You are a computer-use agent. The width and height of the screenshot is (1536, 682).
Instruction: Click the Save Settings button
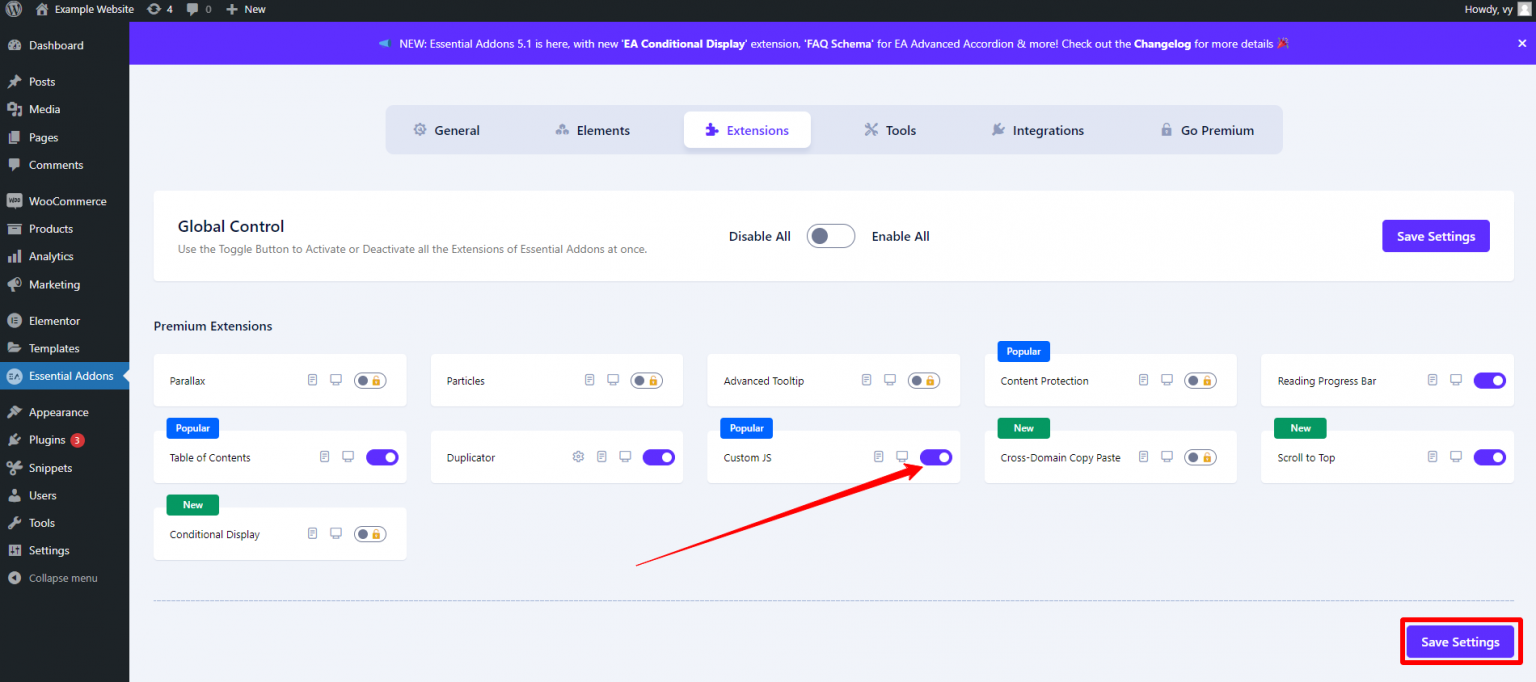pyautogui.click(x=1460, y=641)
